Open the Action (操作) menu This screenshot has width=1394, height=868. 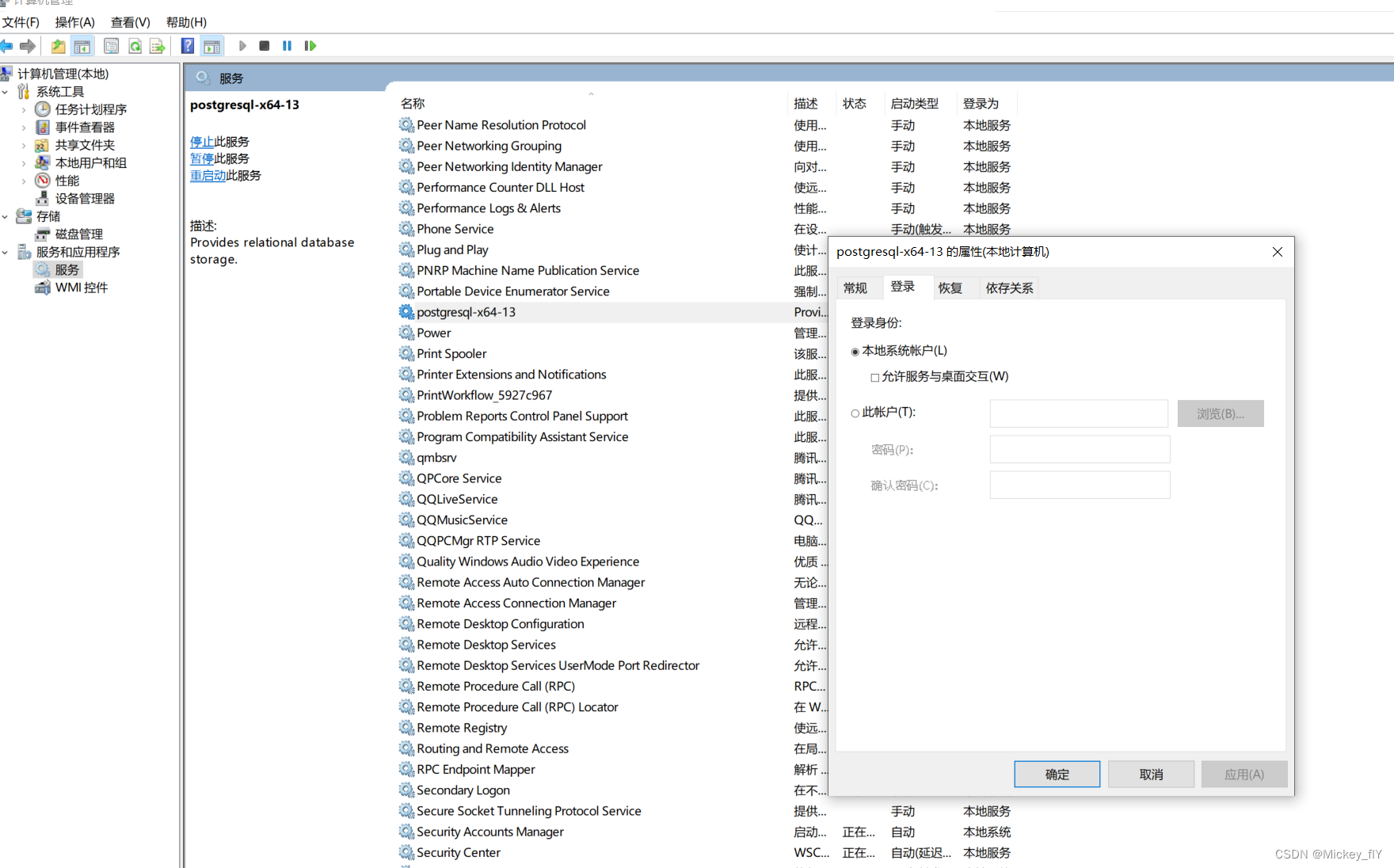[x=74, y=22]
